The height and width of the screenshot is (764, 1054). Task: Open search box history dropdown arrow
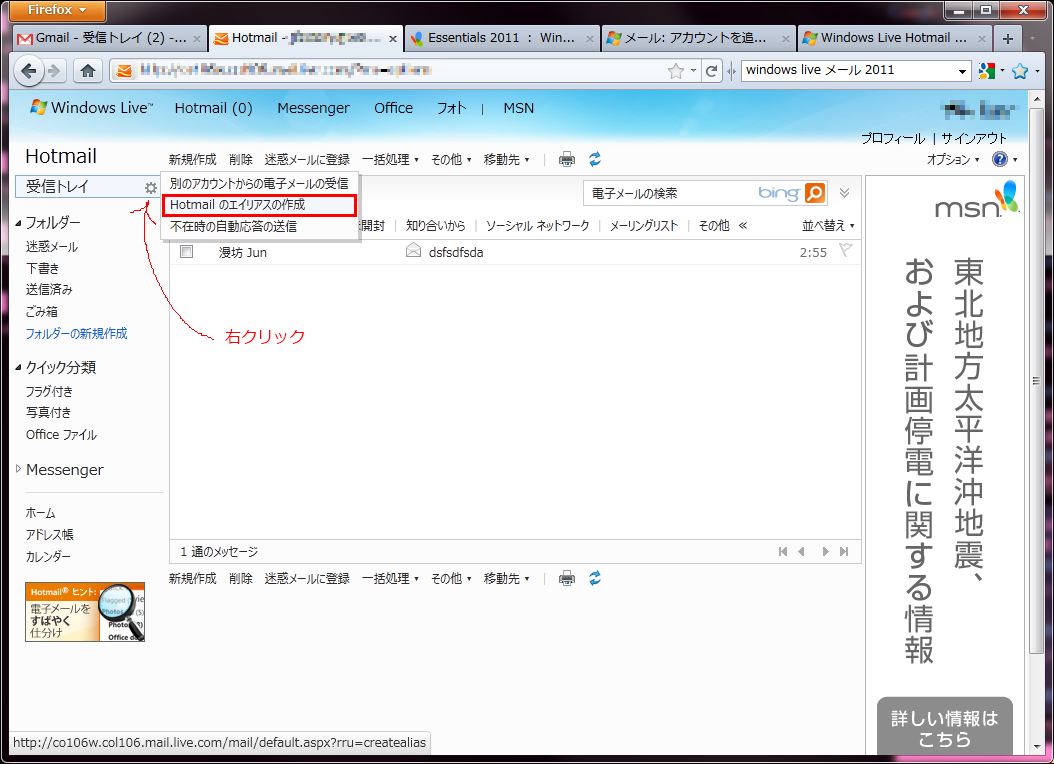click(963, 71)
